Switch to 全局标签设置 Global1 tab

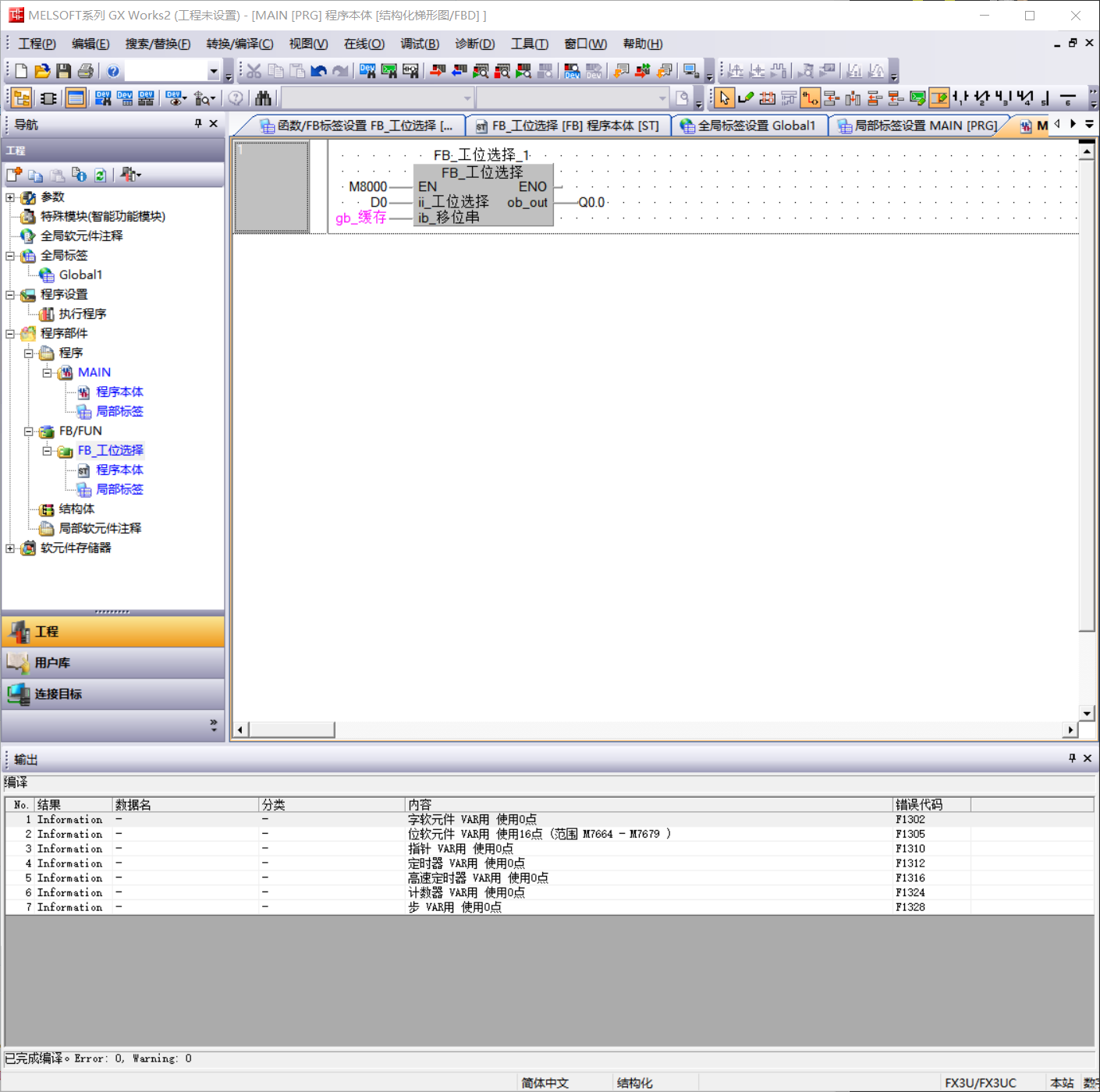[x=748, y=126]
